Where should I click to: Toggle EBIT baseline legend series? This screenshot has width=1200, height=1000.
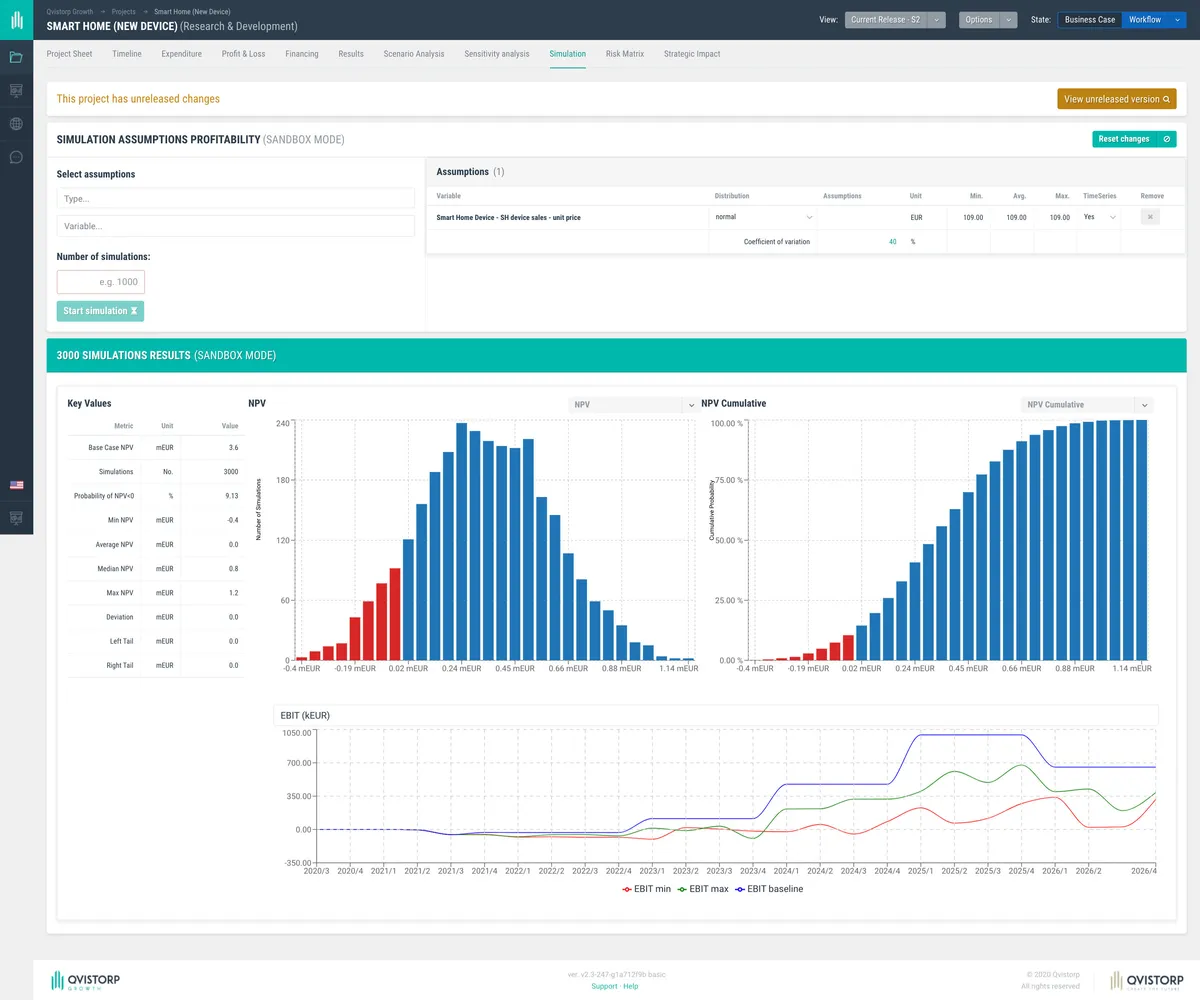coord(768,888)
